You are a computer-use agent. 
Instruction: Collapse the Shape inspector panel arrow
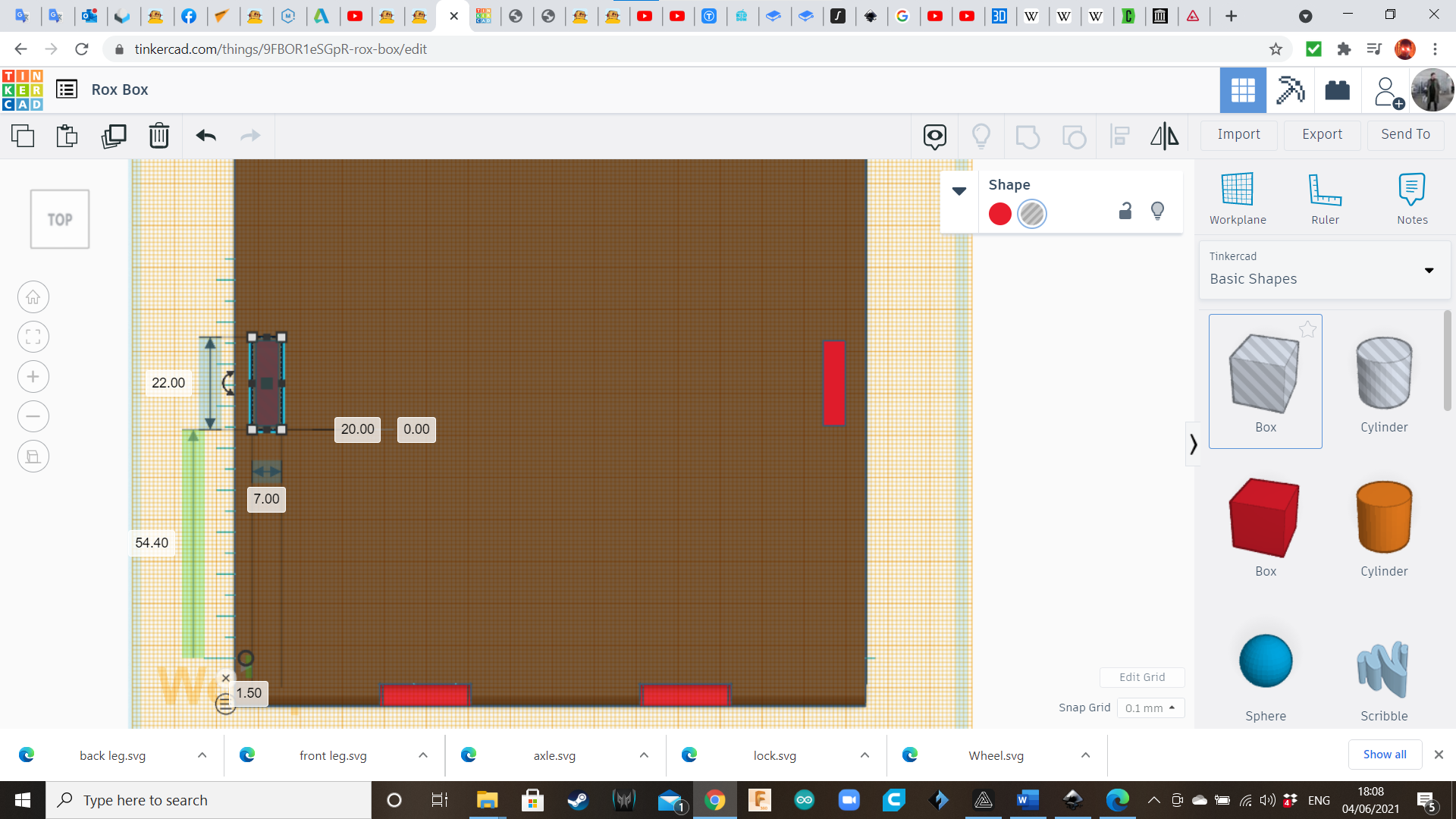959,191
